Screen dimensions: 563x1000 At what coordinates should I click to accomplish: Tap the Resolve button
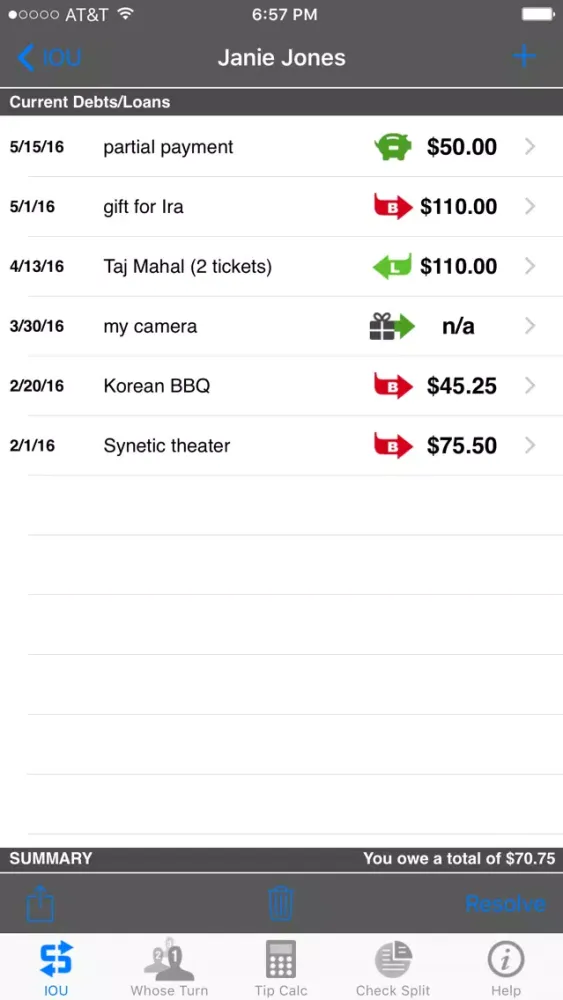pyautogui.click(x=505, y=904)
